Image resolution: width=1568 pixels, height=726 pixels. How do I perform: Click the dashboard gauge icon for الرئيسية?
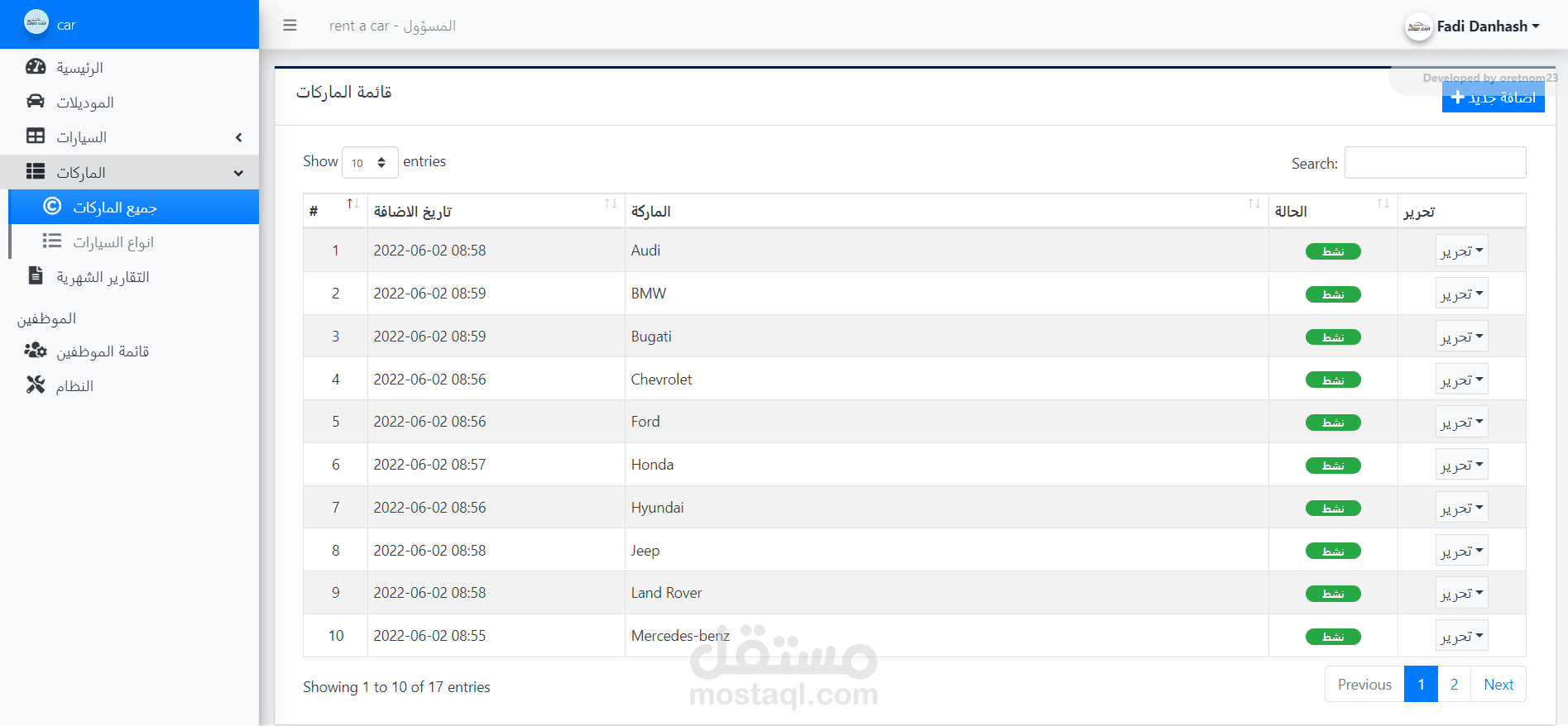point(36,67)
